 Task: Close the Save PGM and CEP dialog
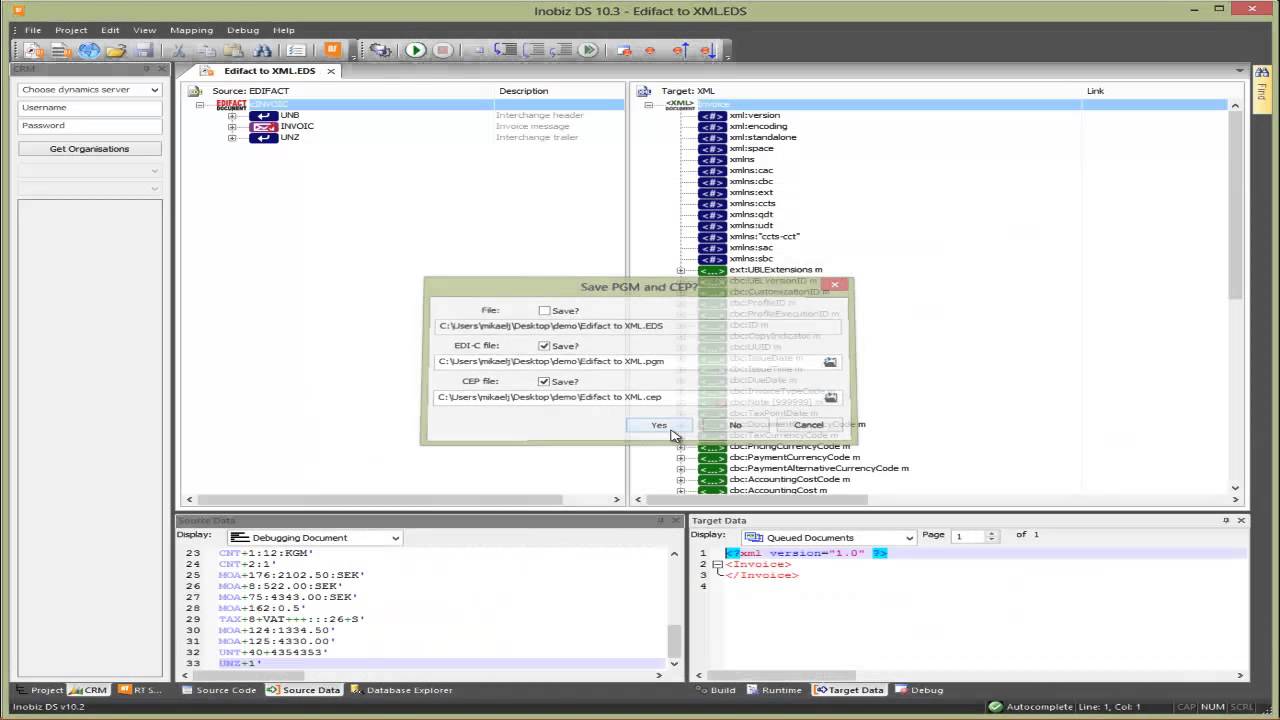[x=834, y=285]
